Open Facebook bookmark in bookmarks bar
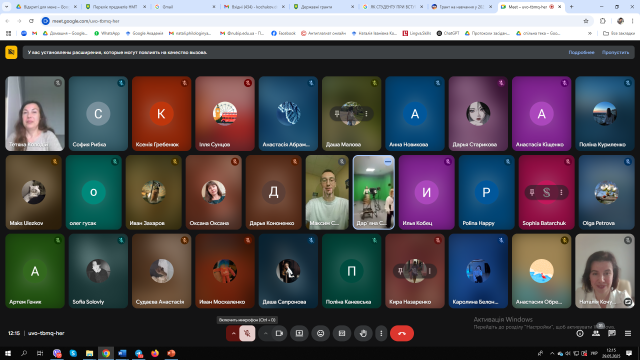Screen dimensions: 640x360 [283, 33]
